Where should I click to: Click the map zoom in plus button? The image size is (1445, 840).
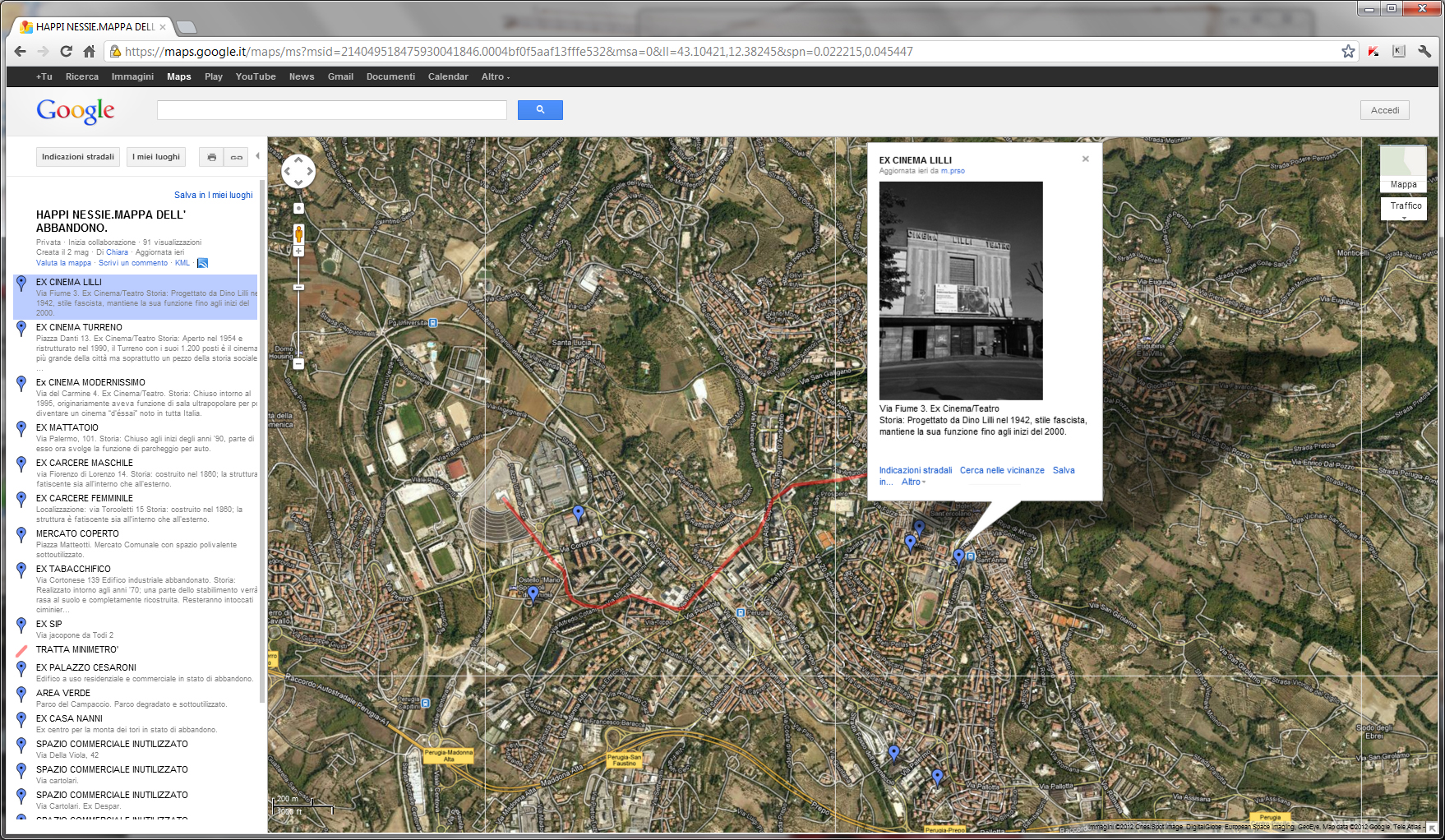pyautogui.click(x=298, y=252)
